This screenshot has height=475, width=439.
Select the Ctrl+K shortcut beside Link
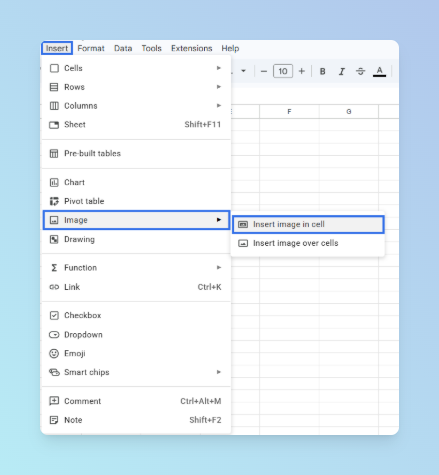209,287
